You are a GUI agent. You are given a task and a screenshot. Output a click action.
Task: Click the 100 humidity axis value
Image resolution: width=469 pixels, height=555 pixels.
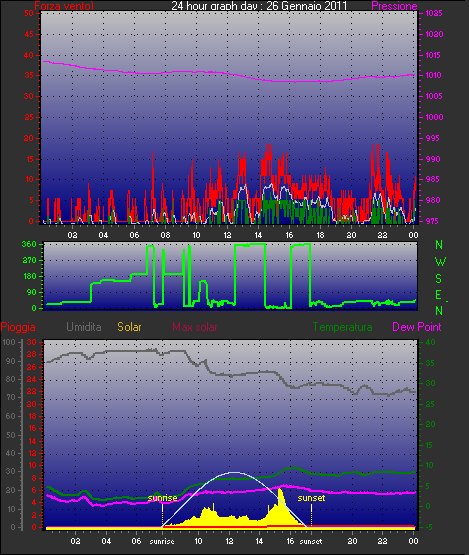click(9, 342)
